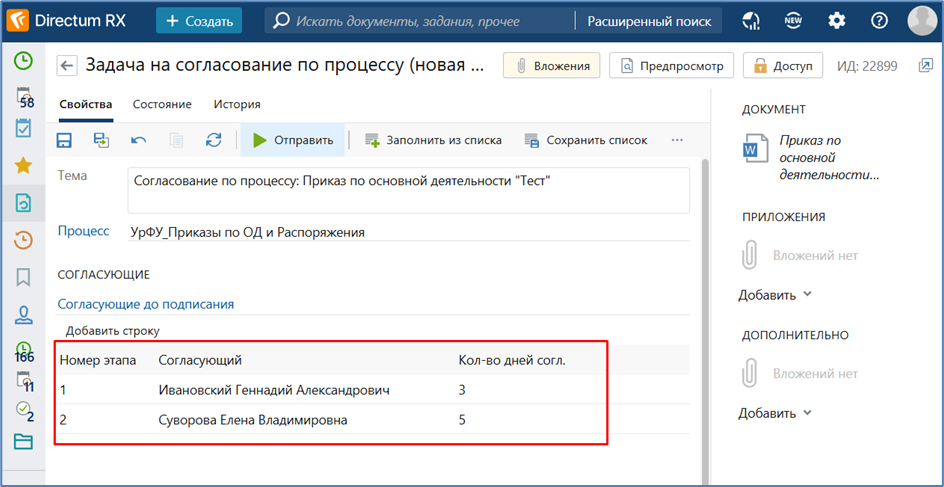Click the Добавить строку link
Viewport: 944px width, 487px height.
point(112,330)
